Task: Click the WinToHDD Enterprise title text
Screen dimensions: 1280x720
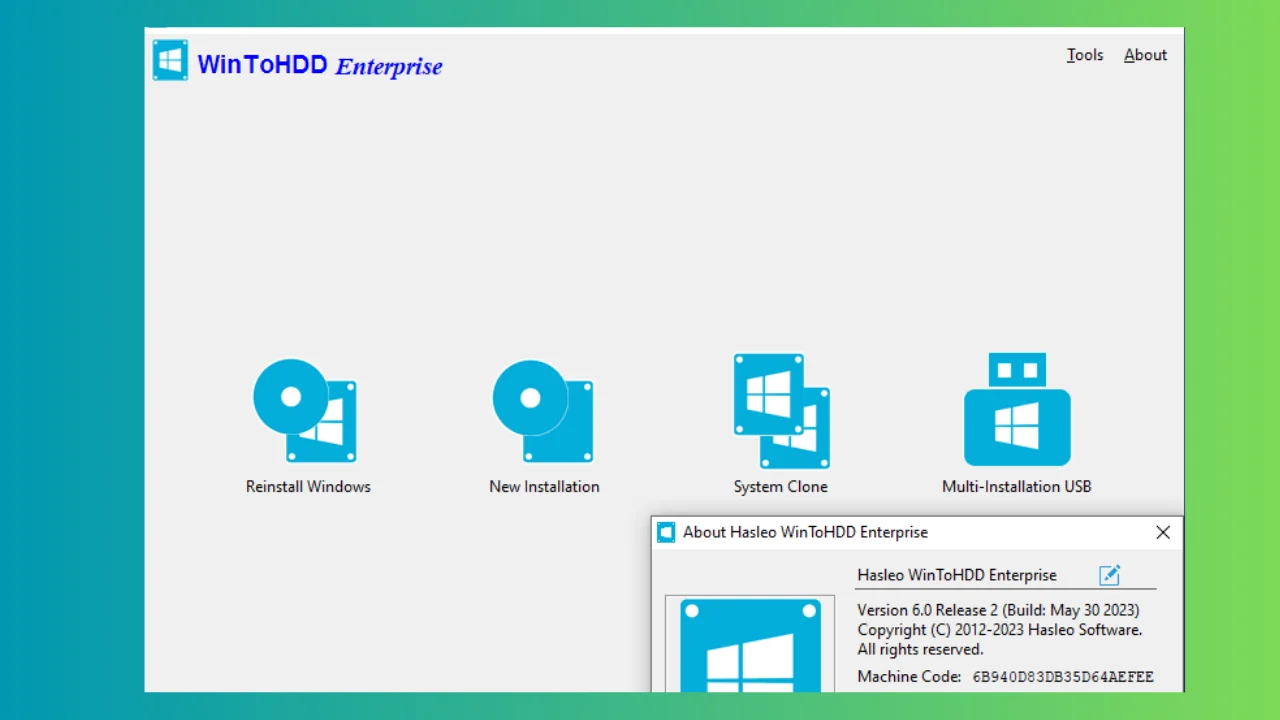Action: (320, 65)
